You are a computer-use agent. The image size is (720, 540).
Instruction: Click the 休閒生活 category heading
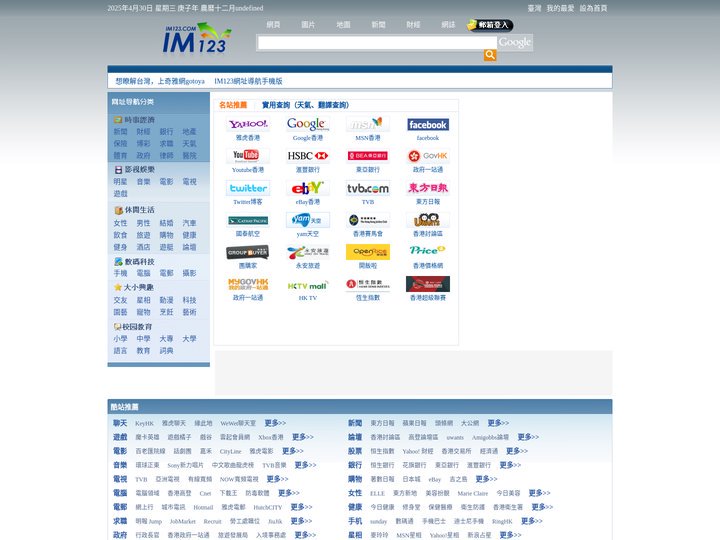140,209
